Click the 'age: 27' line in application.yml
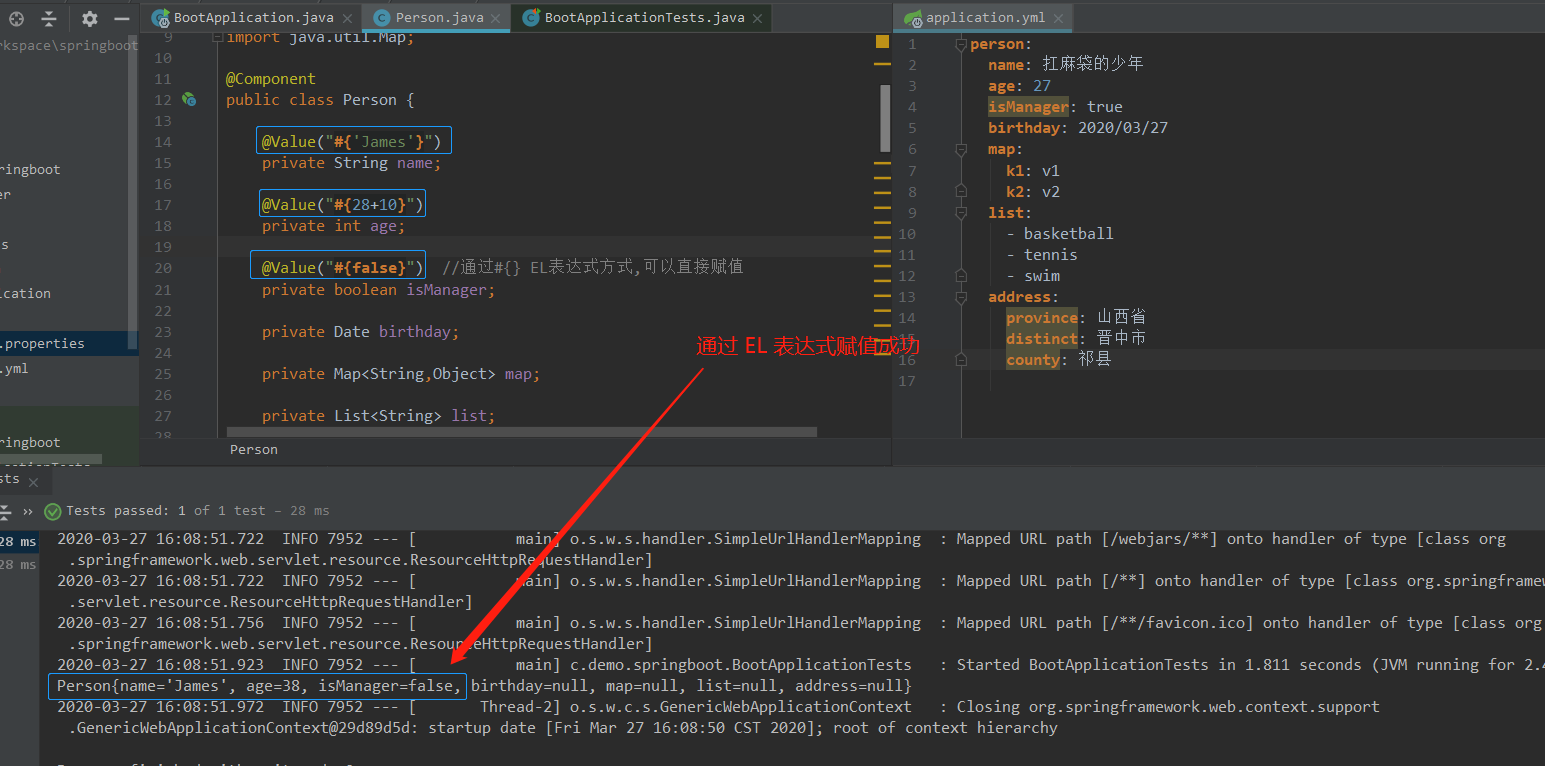Viewport: 1545px width, 766px height. 1019,86
